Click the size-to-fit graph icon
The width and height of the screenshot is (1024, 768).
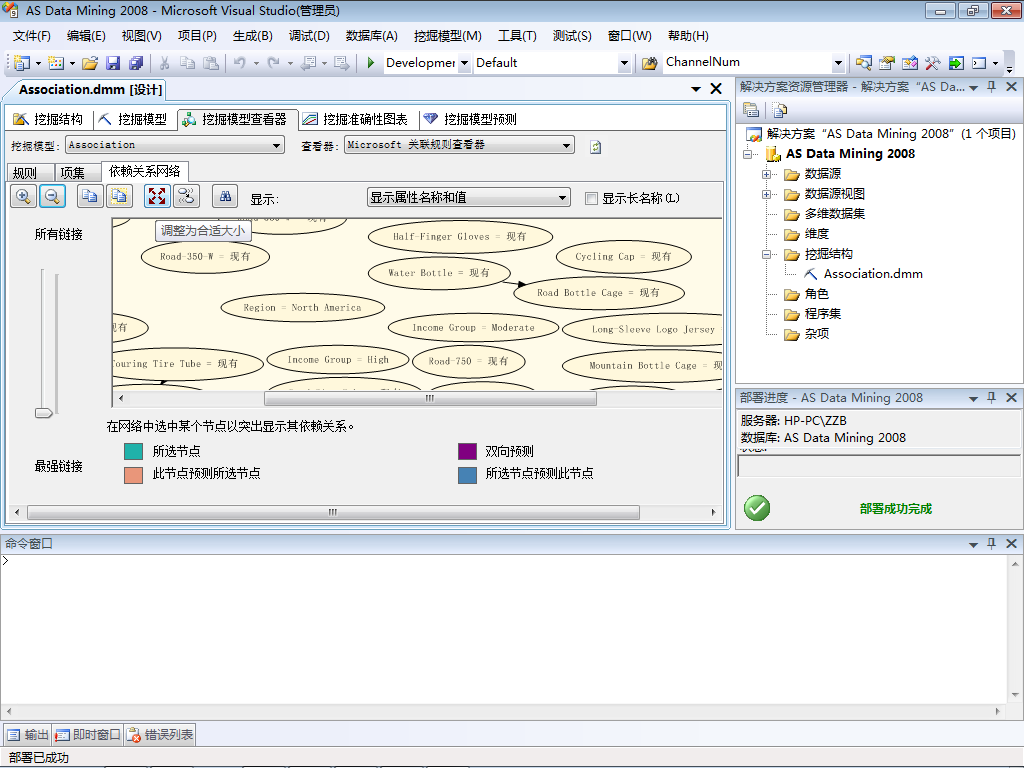point(157,197)
